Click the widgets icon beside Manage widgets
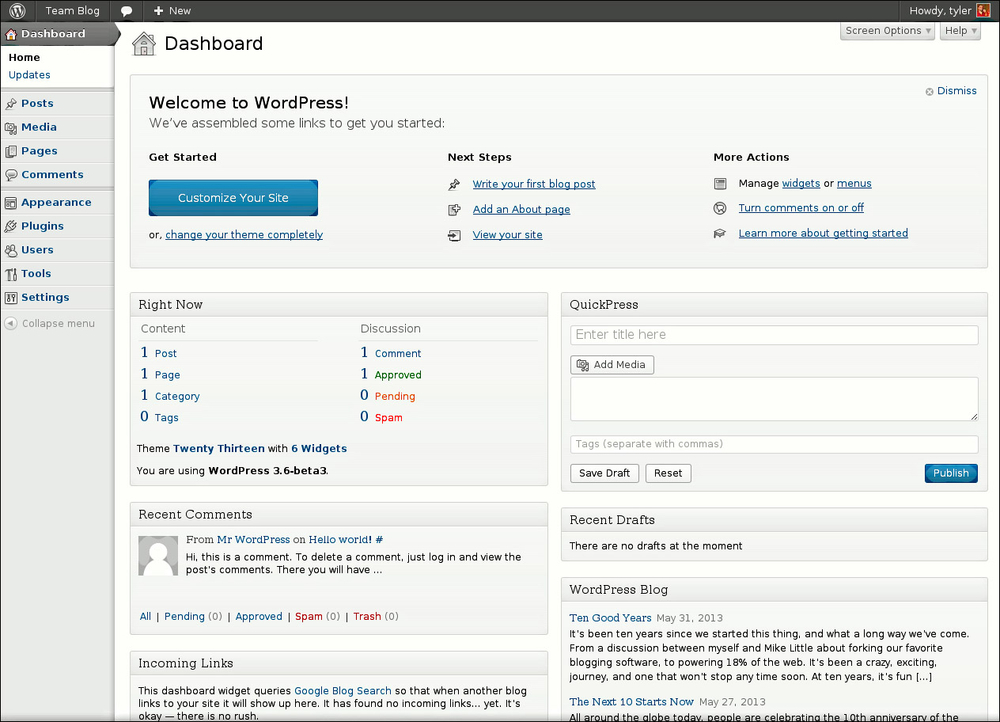This screenshot has width=1000, height=722. coord(720,184)
